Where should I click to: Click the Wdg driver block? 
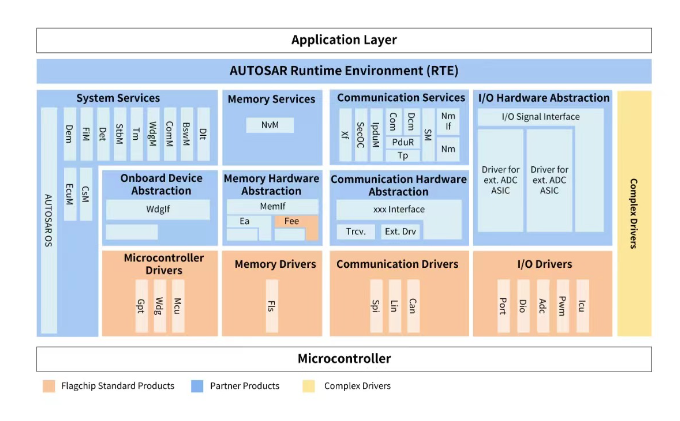[x=160, y=306]
